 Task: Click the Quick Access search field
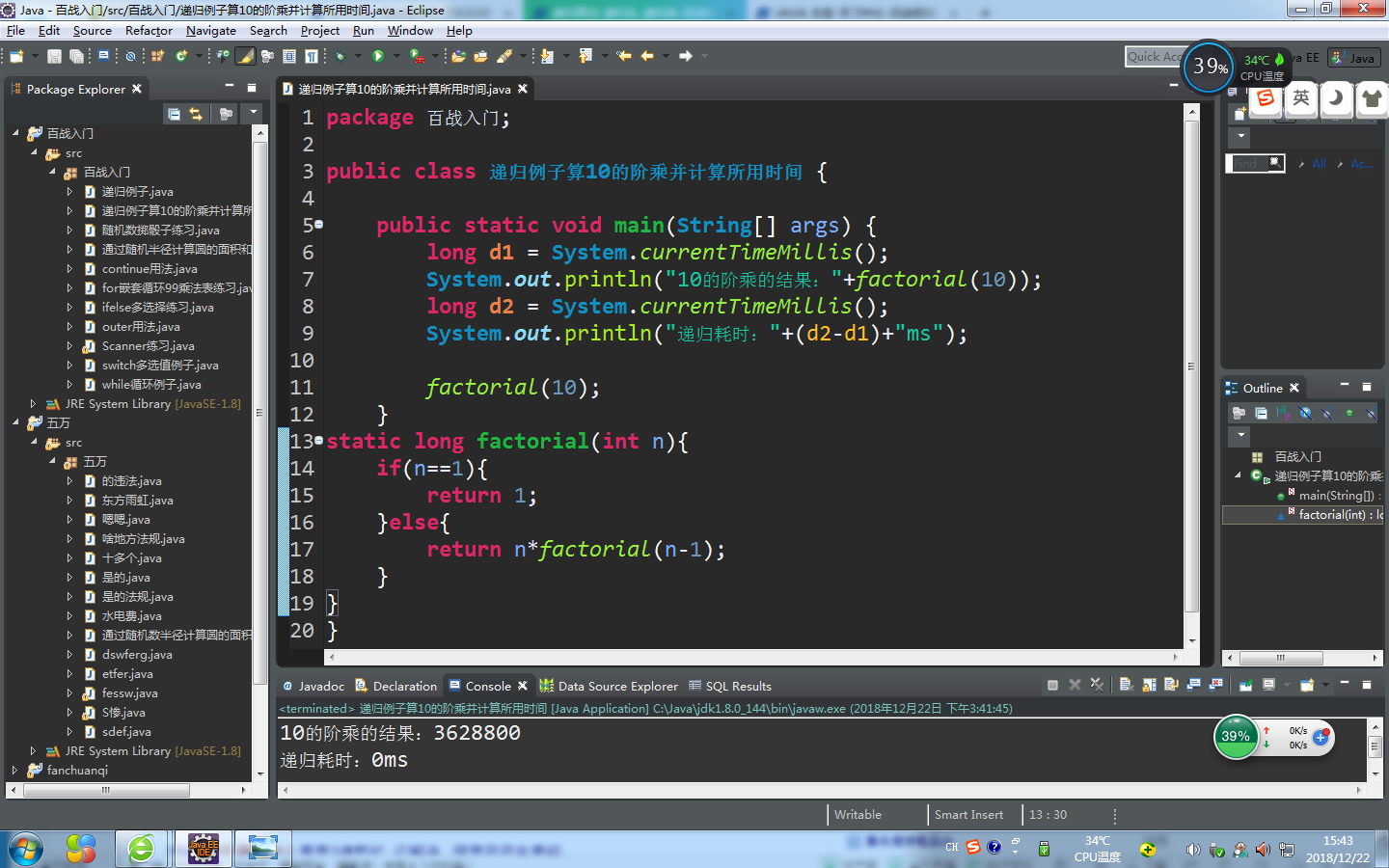click(x=1154, y=57)
